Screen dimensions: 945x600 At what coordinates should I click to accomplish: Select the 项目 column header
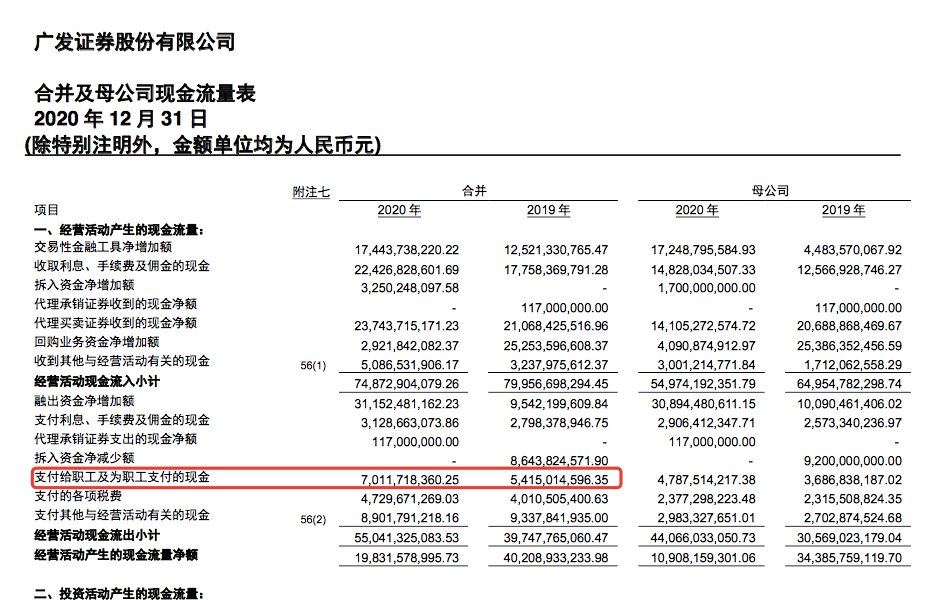click(46, 210)
